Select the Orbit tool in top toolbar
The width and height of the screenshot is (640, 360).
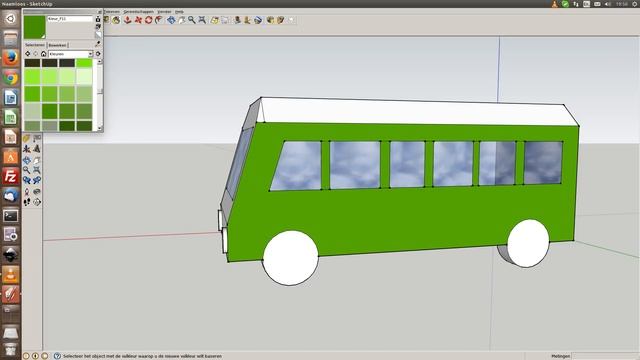pyautogui.click(x=171, y=20)
